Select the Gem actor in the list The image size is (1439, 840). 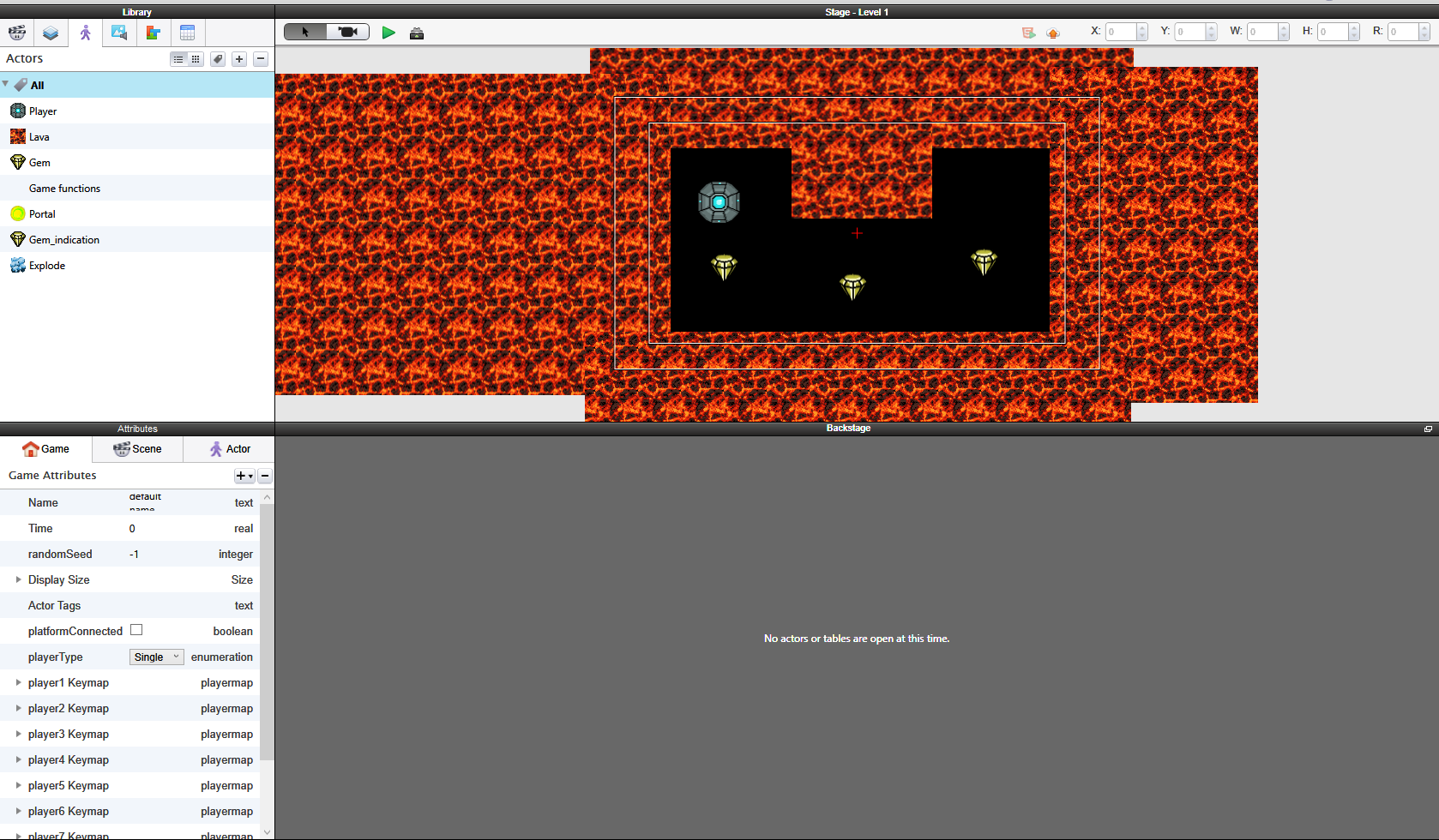39,162
